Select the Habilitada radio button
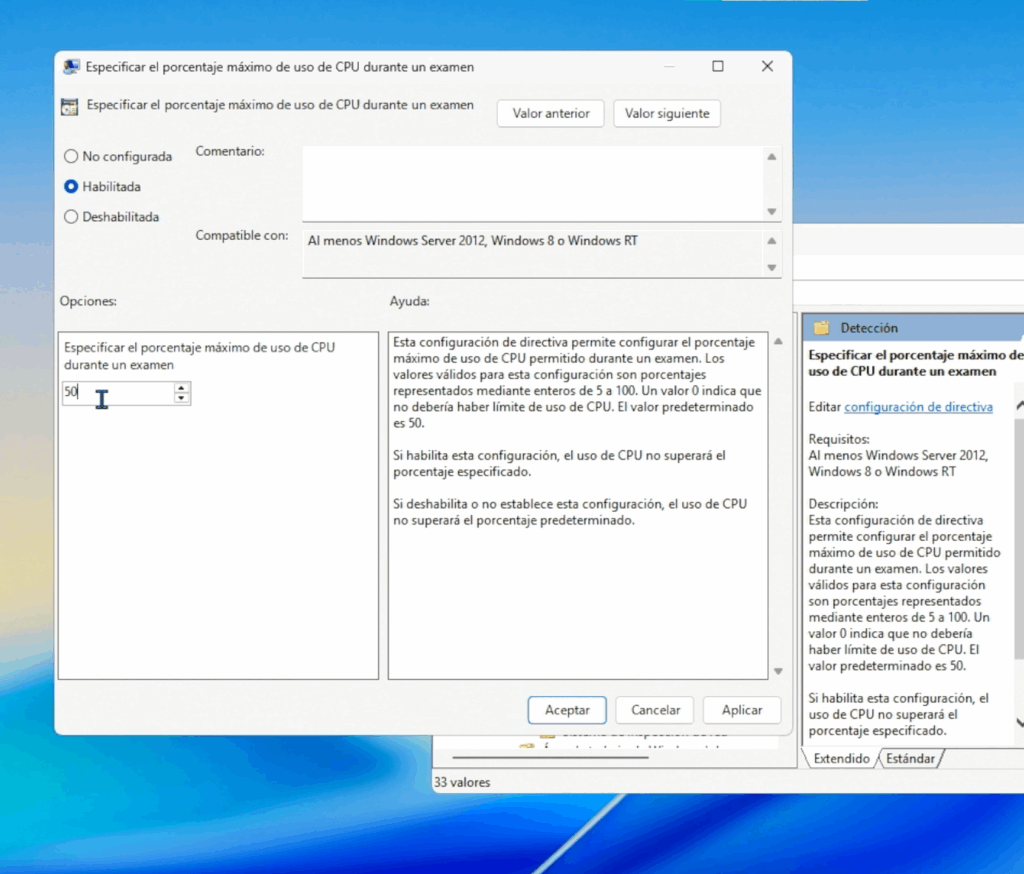The width and height of the screenshot is (1024, 874). point(71,187)
